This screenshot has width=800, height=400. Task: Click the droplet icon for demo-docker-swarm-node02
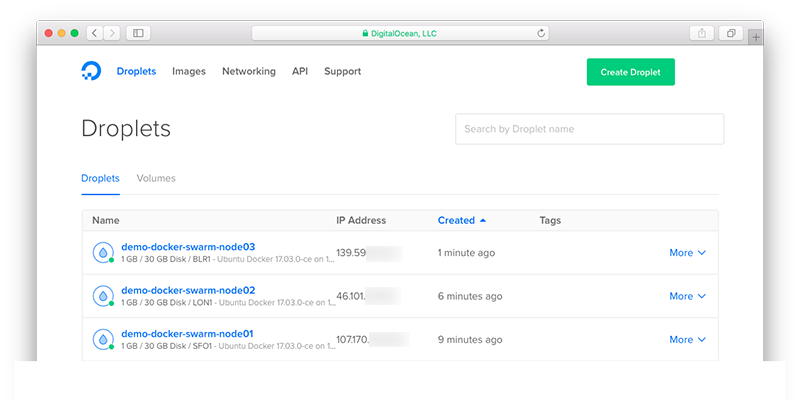click(103, 296)
